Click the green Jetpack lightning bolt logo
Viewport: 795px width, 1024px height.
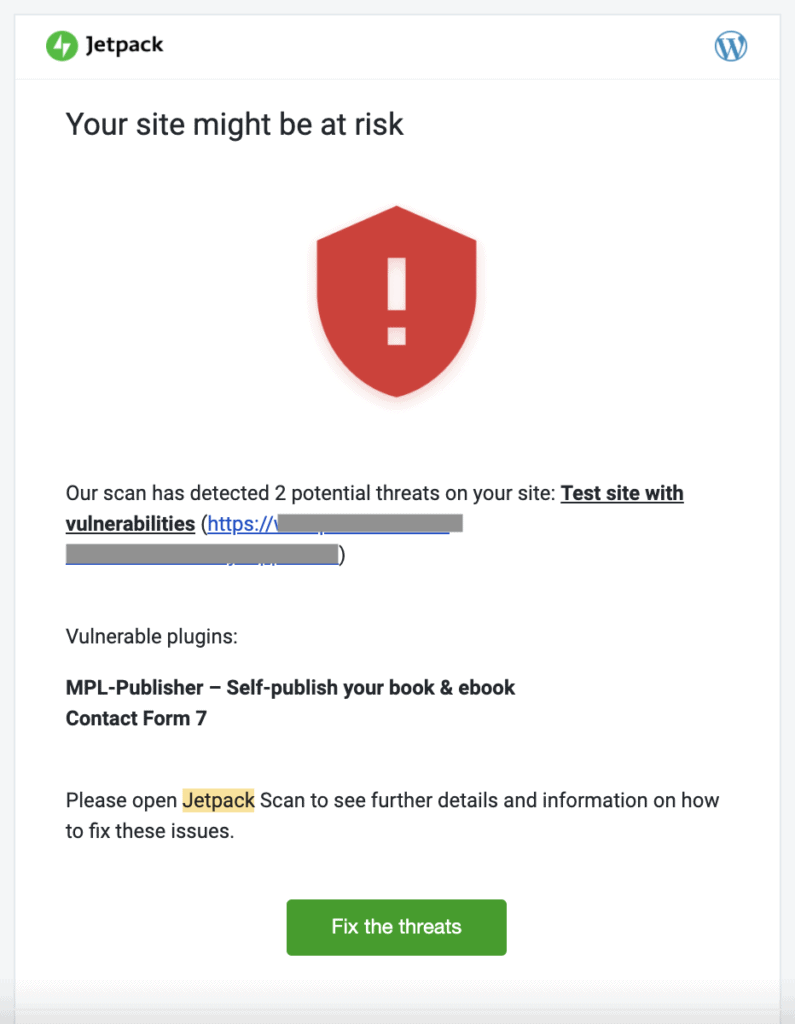62,46
